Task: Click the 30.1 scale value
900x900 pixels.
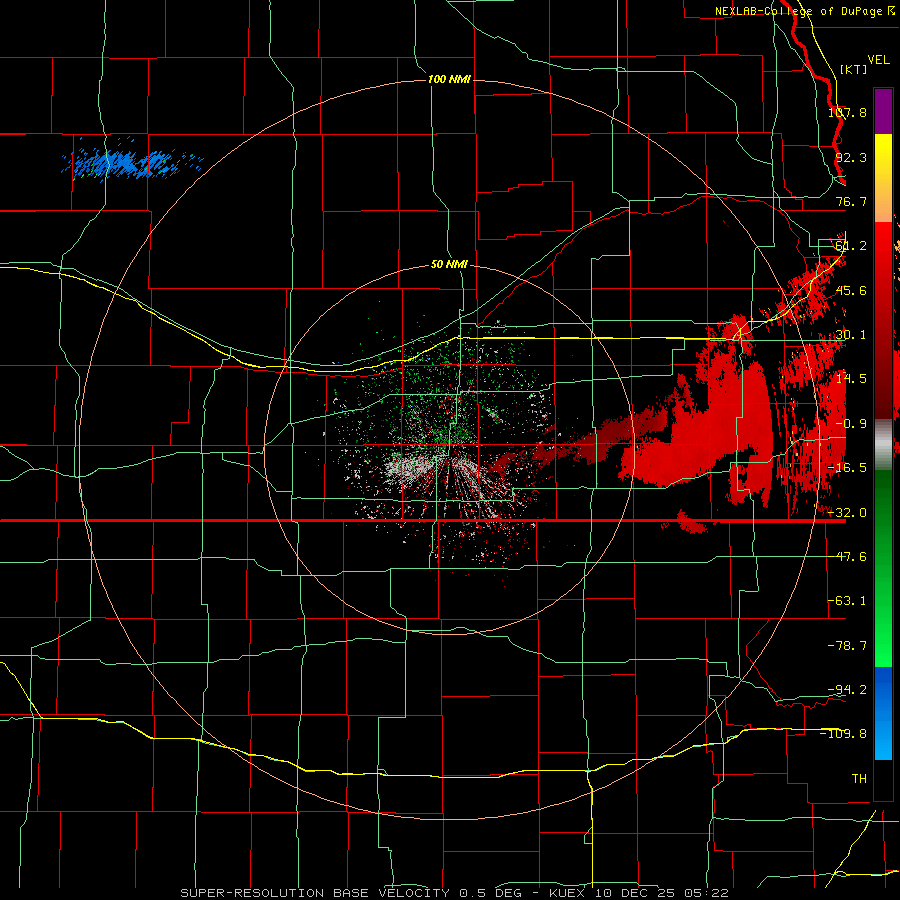Action: 851,335
